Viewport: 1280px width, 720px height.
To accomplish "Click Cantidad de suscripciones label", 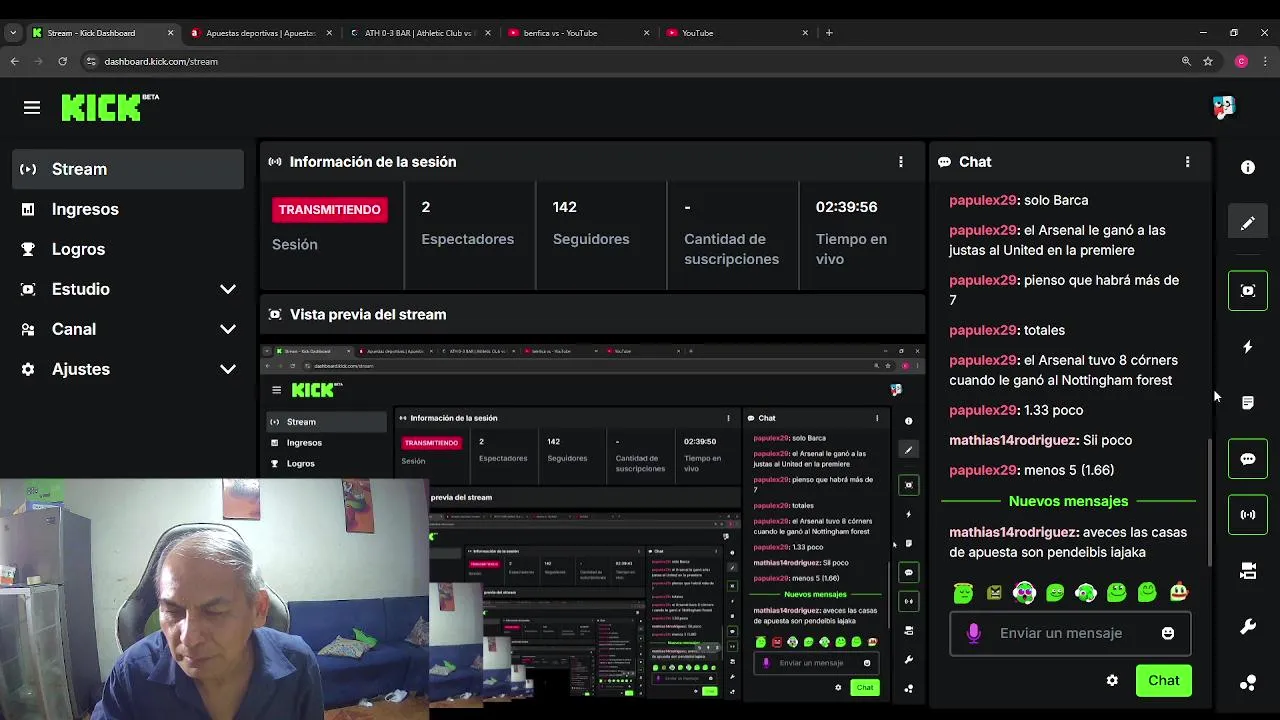I will coord(731,249).
